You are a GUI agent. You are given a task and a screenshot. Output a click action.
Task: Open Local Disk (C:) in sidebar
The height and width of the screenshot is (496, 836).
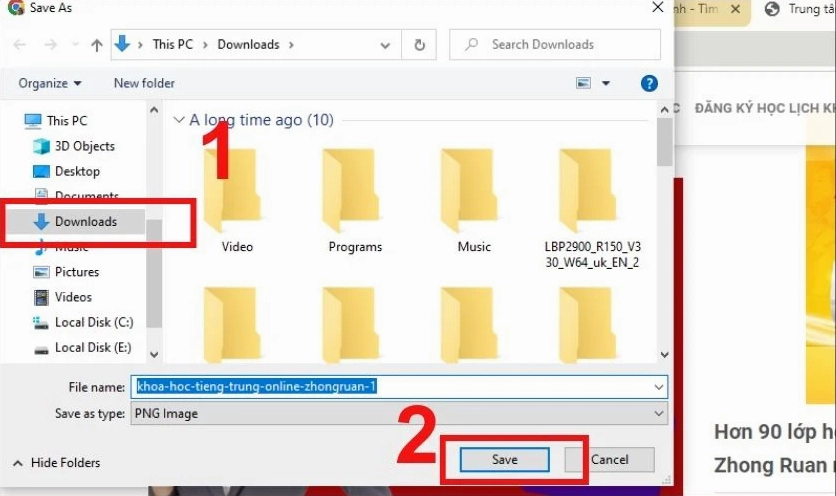(x=93, y=322)
